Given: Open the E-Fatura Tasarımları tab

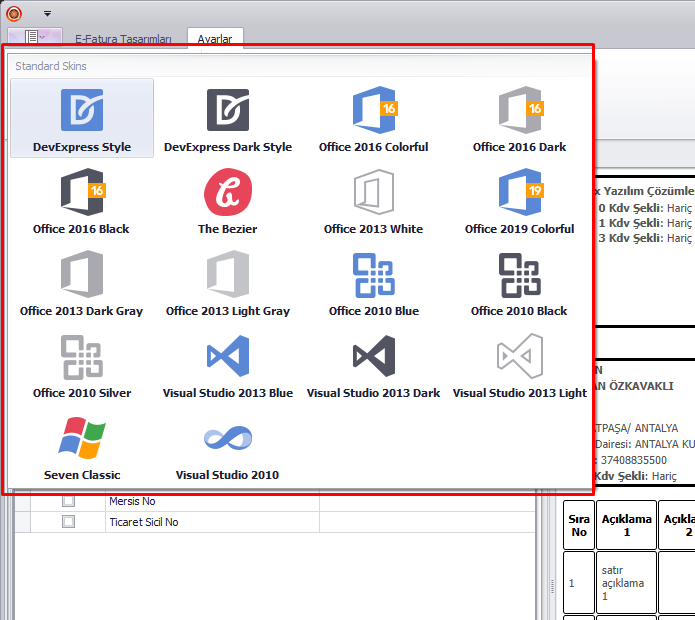Looking at the screenshot, I should [123, 39].
